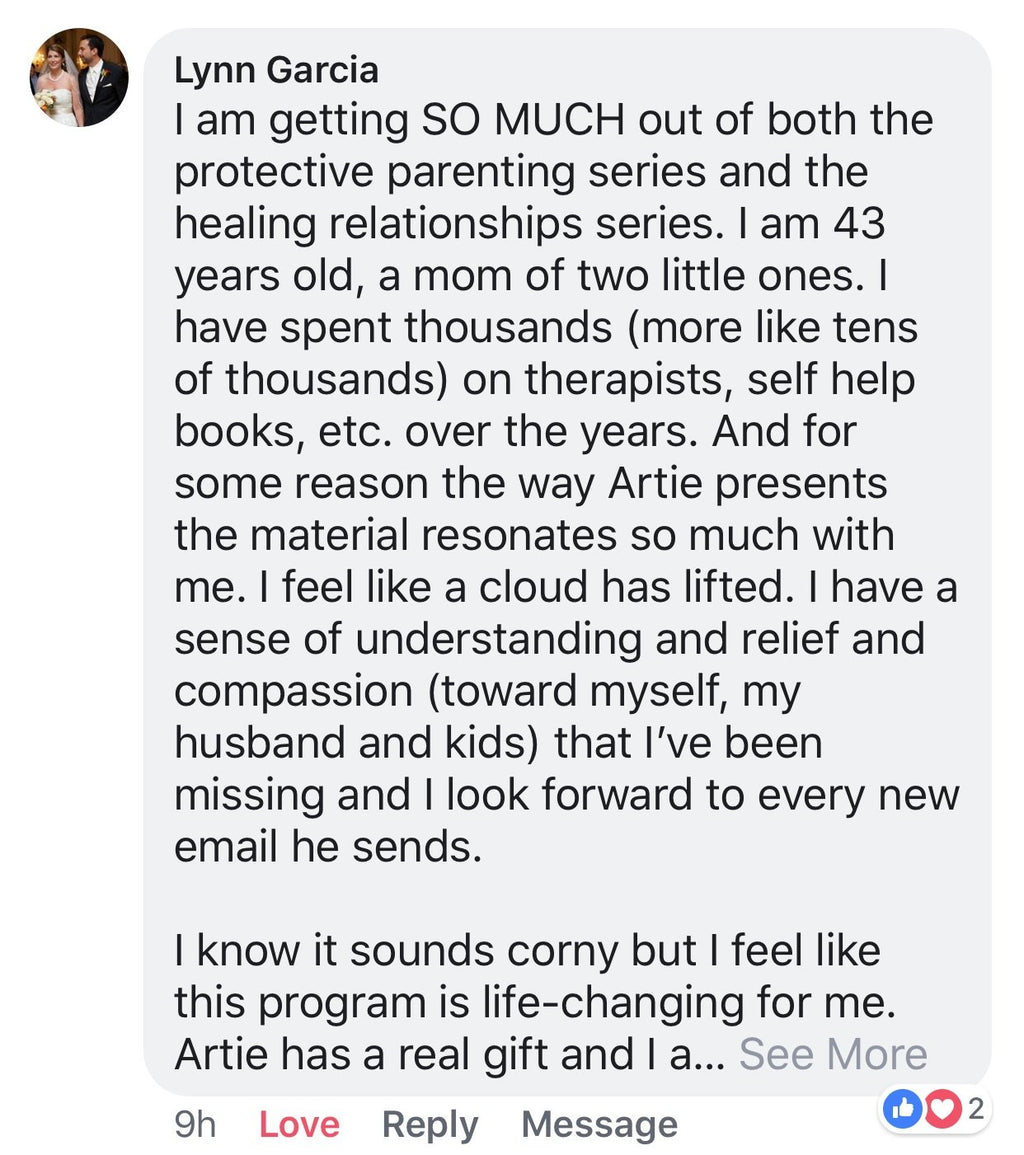Expand the comment with See More

point(832,1054)
